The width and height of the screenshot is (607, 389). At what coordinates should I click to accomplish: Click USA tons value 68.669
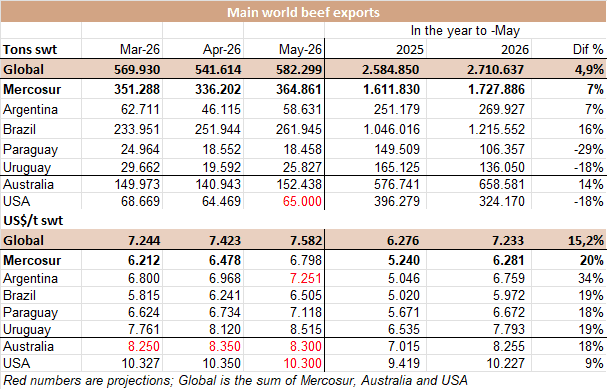pyautogui.click(x=140, y=201)
